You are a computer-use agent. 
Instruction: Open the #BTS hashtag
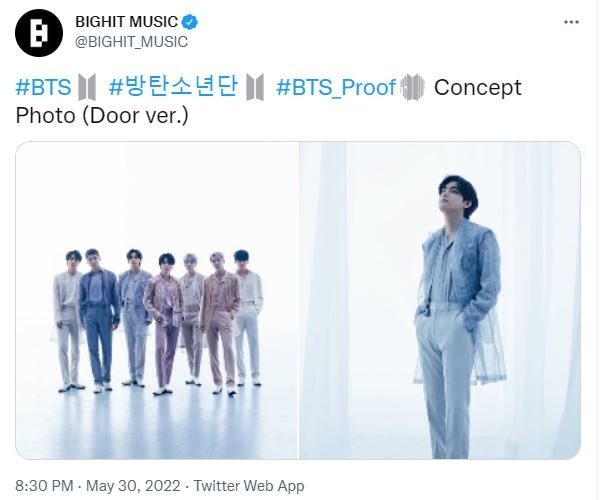tap(43, 87)
